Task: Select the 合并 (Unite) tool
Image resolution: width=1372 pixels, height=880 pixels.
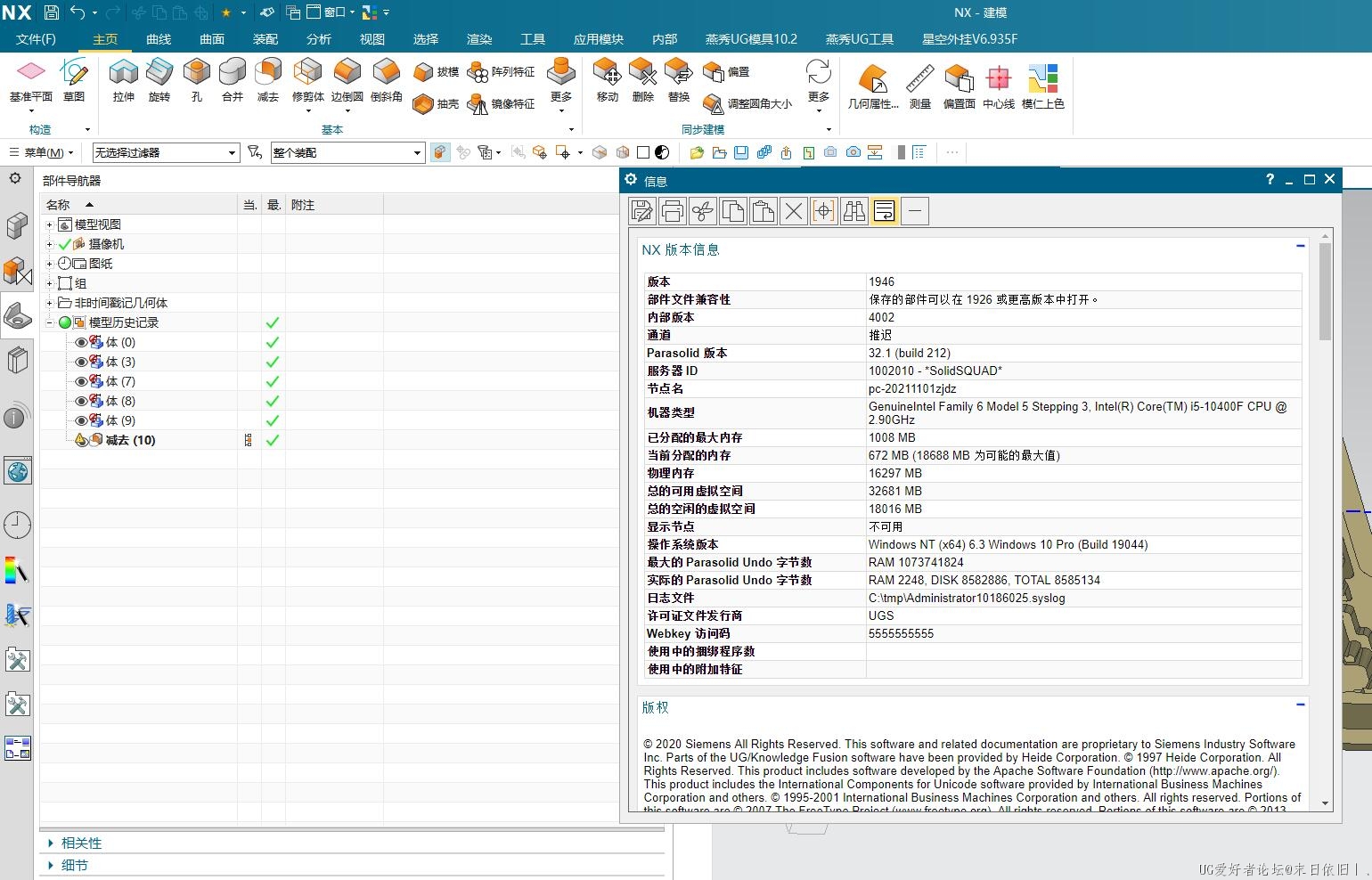Action: 233,80
